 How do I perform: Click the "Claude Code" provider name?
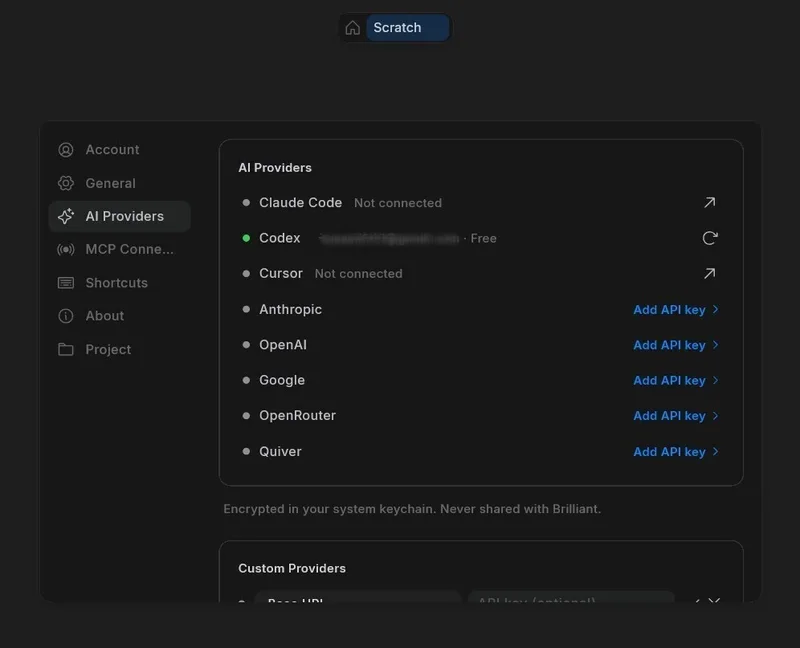tap(301, 203)
